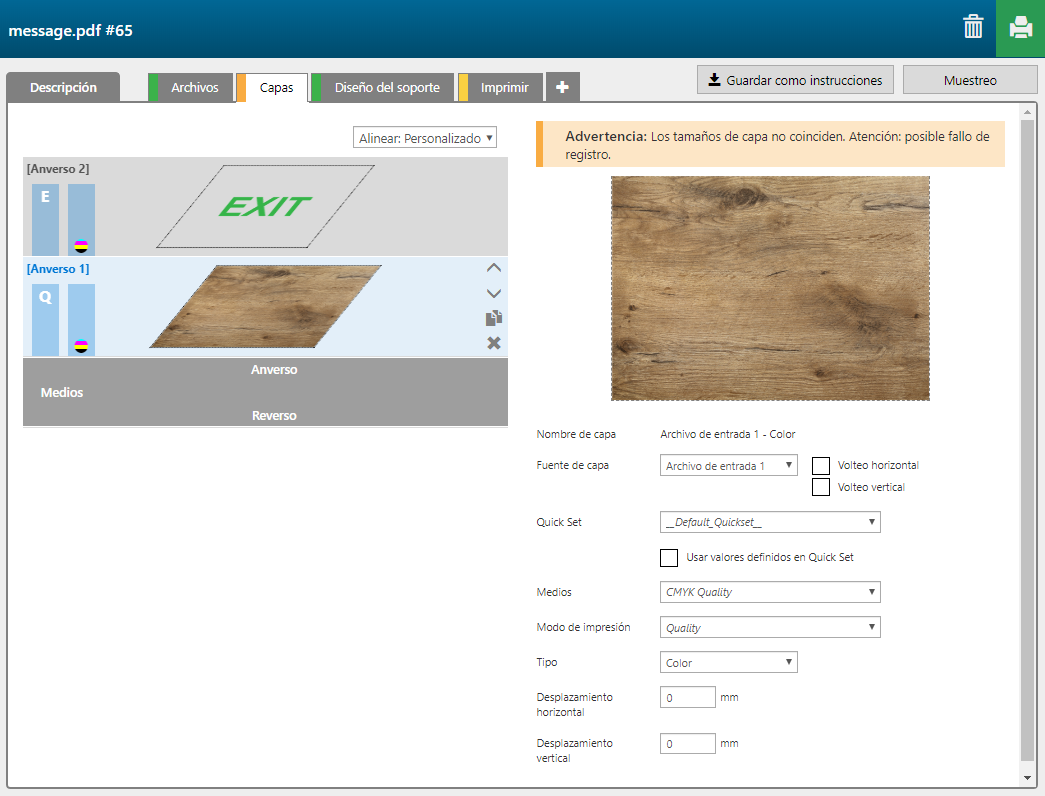Open the Medios CMYK Quality dropdown
Screen dimensions: 1045x796
[x=770, y=592]
